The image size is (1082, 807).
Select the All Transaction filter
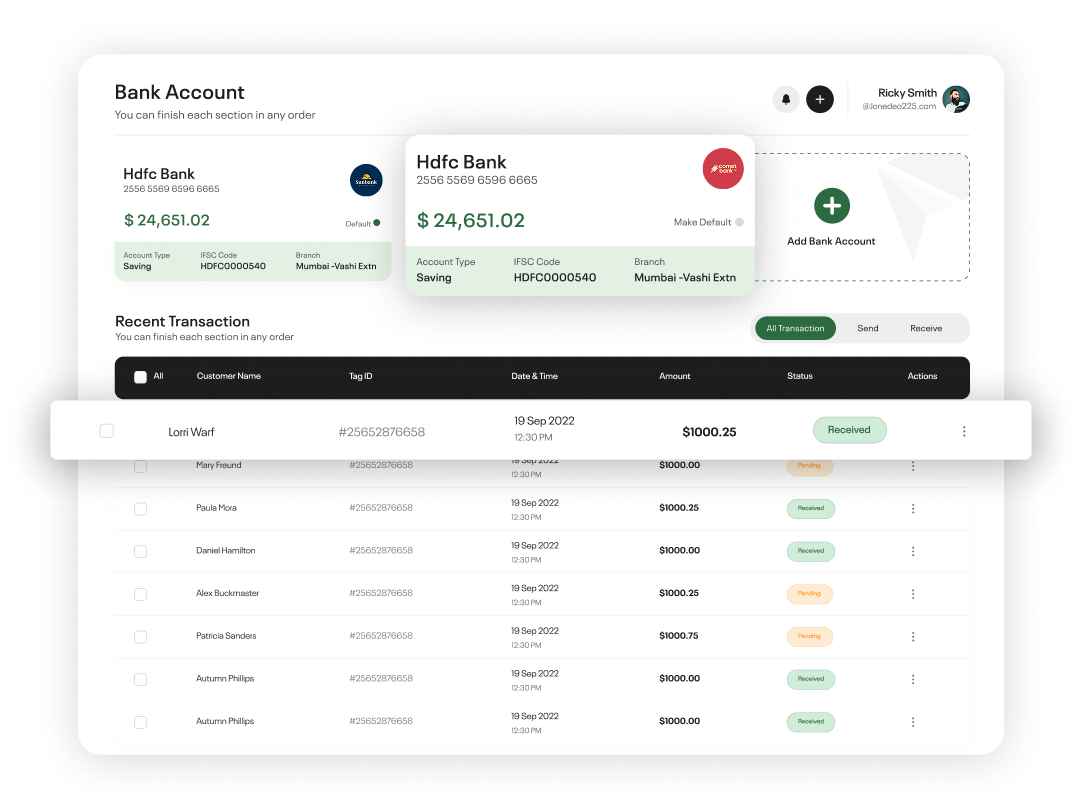(x=795, y=328)
